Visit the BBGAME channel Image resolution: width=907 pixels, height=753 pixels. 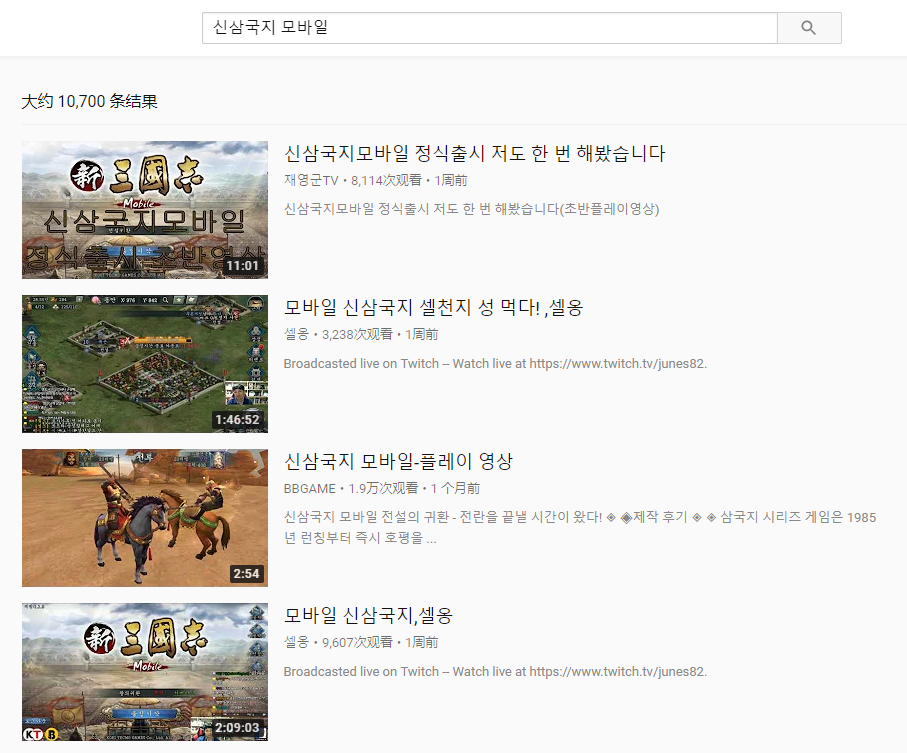click(309, 489)
